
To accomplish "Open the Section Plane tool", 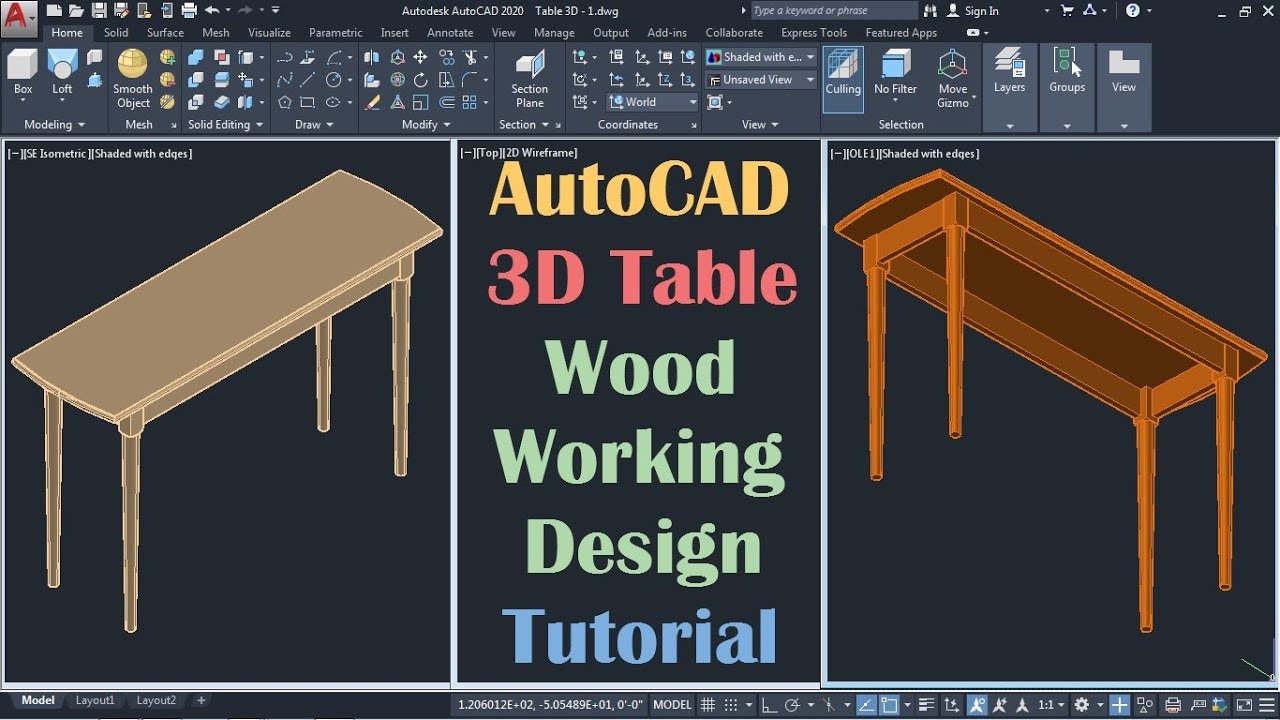I will tap(530, 78).
